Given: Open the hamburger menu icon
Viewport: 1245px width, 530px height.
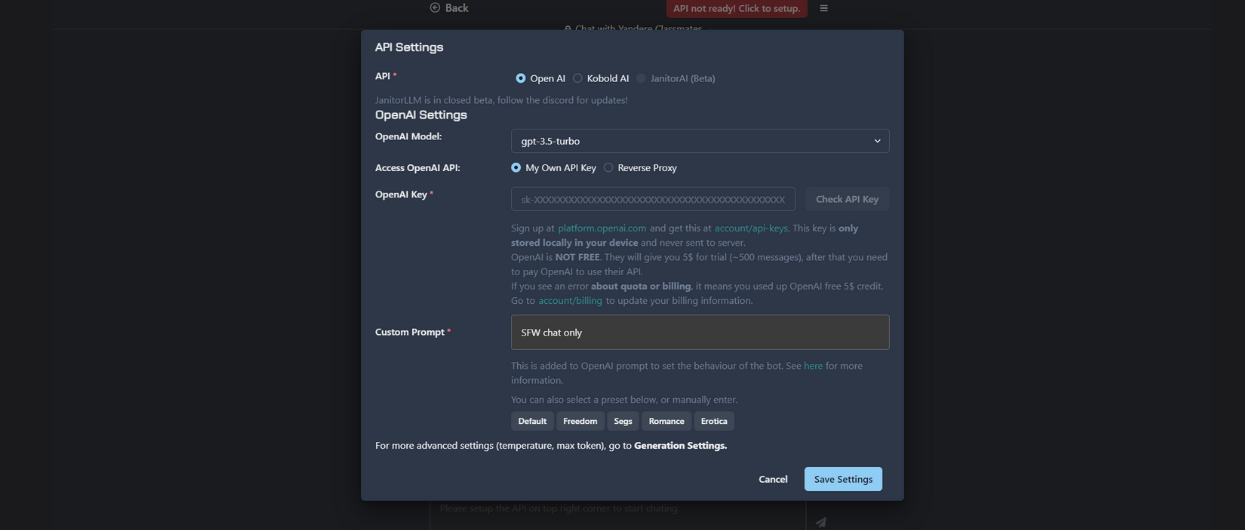Looking at the screenshot, I should (824, 8).
